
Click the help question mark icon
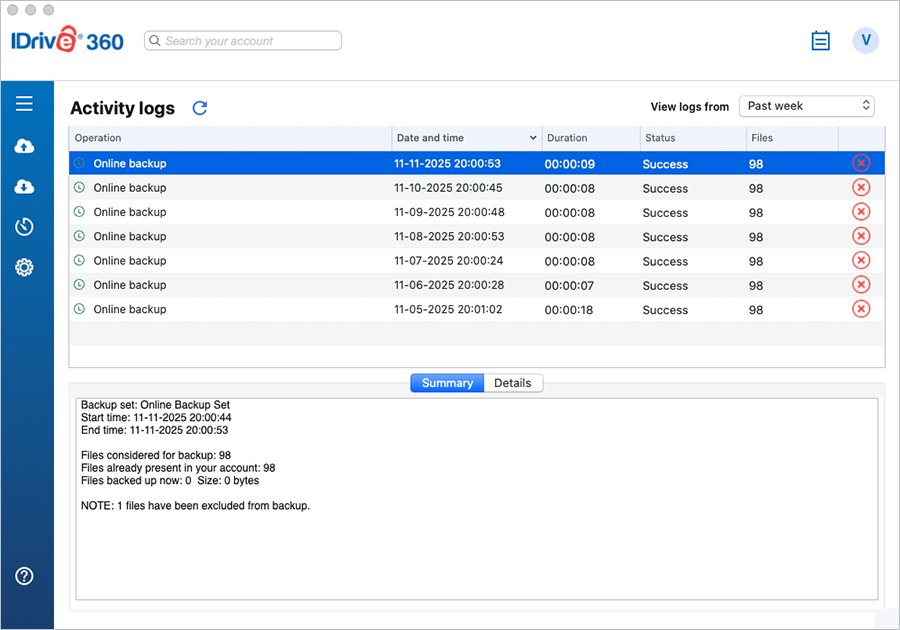(x=25, y=576)
